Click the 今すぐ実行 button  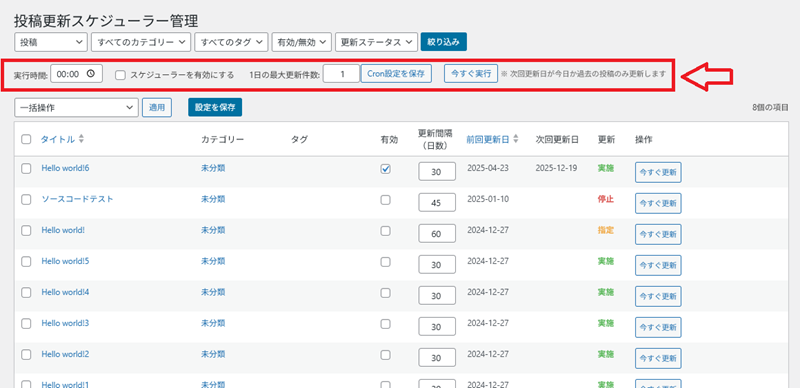tap(470, 74)
